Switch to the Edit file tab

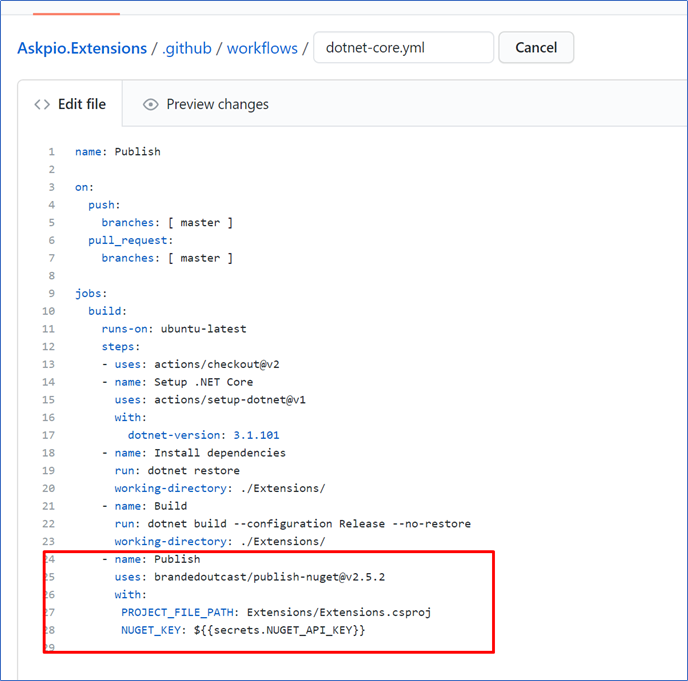pos(70,104)
